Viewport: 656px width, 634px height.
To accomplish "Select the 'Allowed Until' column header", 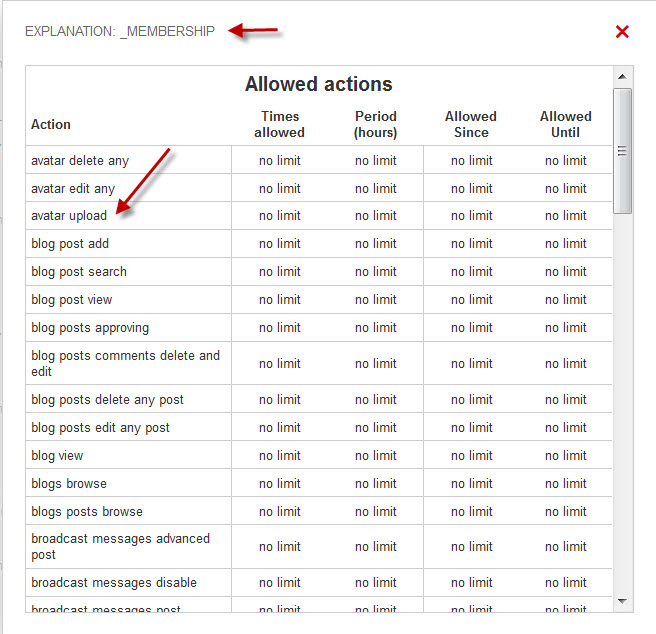I will (566, 124).
